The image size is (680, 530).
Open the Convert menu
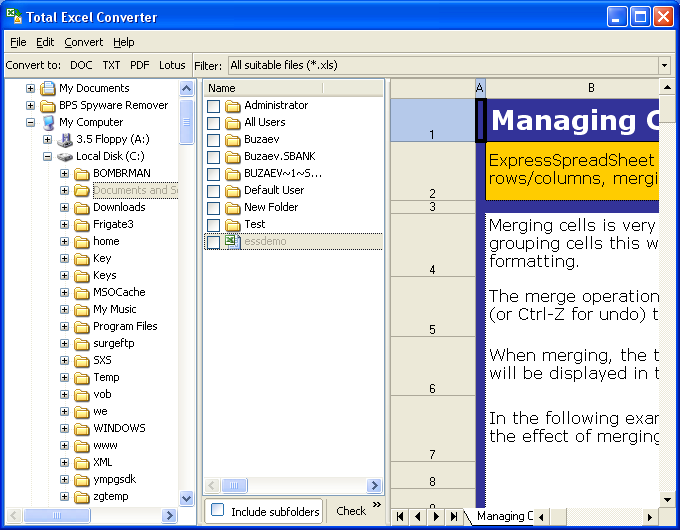click(84, 42)
